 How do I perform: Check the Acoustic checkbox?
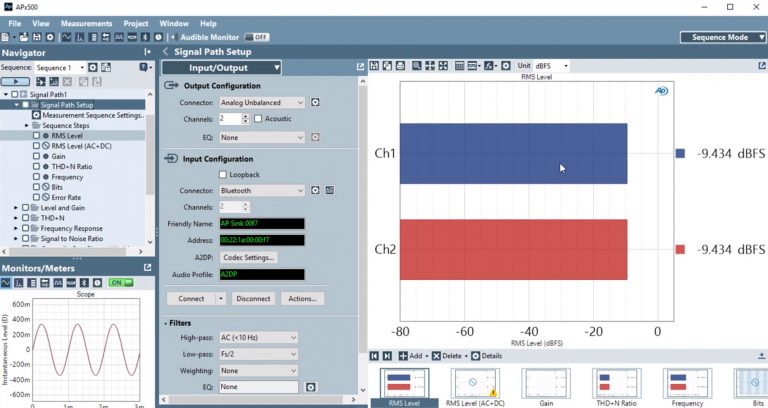259,118
